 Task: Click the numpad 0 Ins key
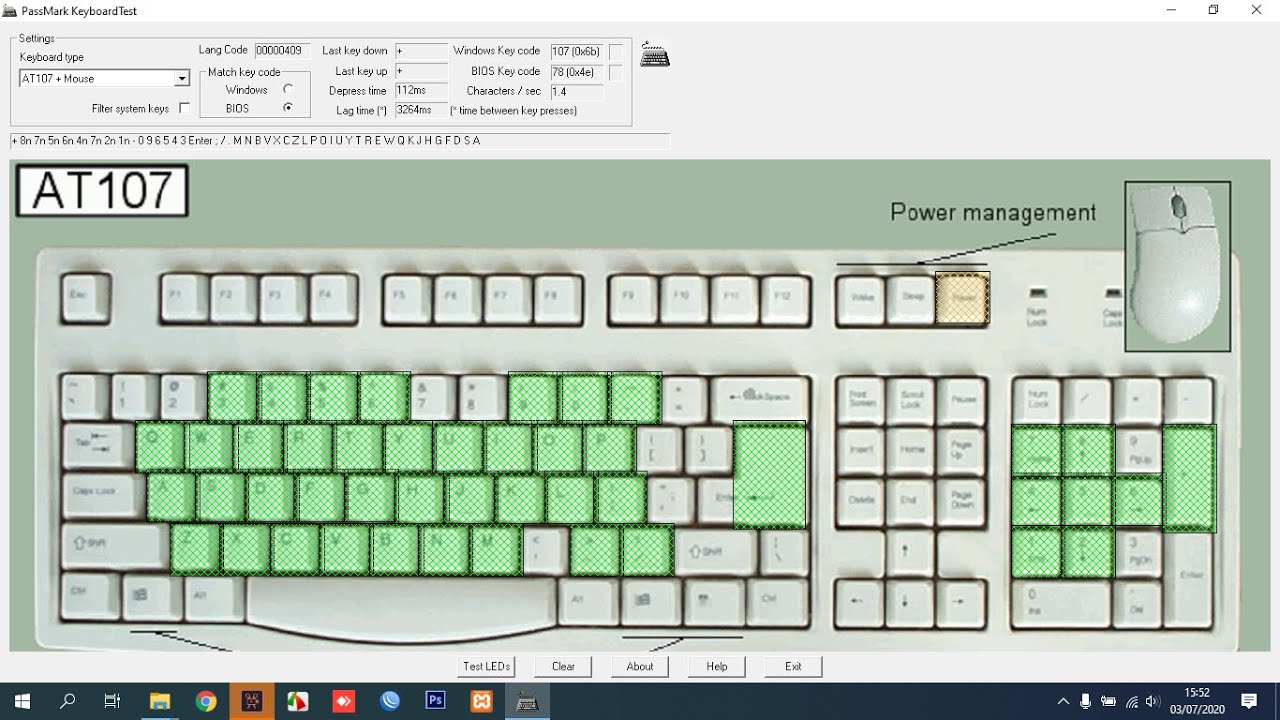point(1062,603)
